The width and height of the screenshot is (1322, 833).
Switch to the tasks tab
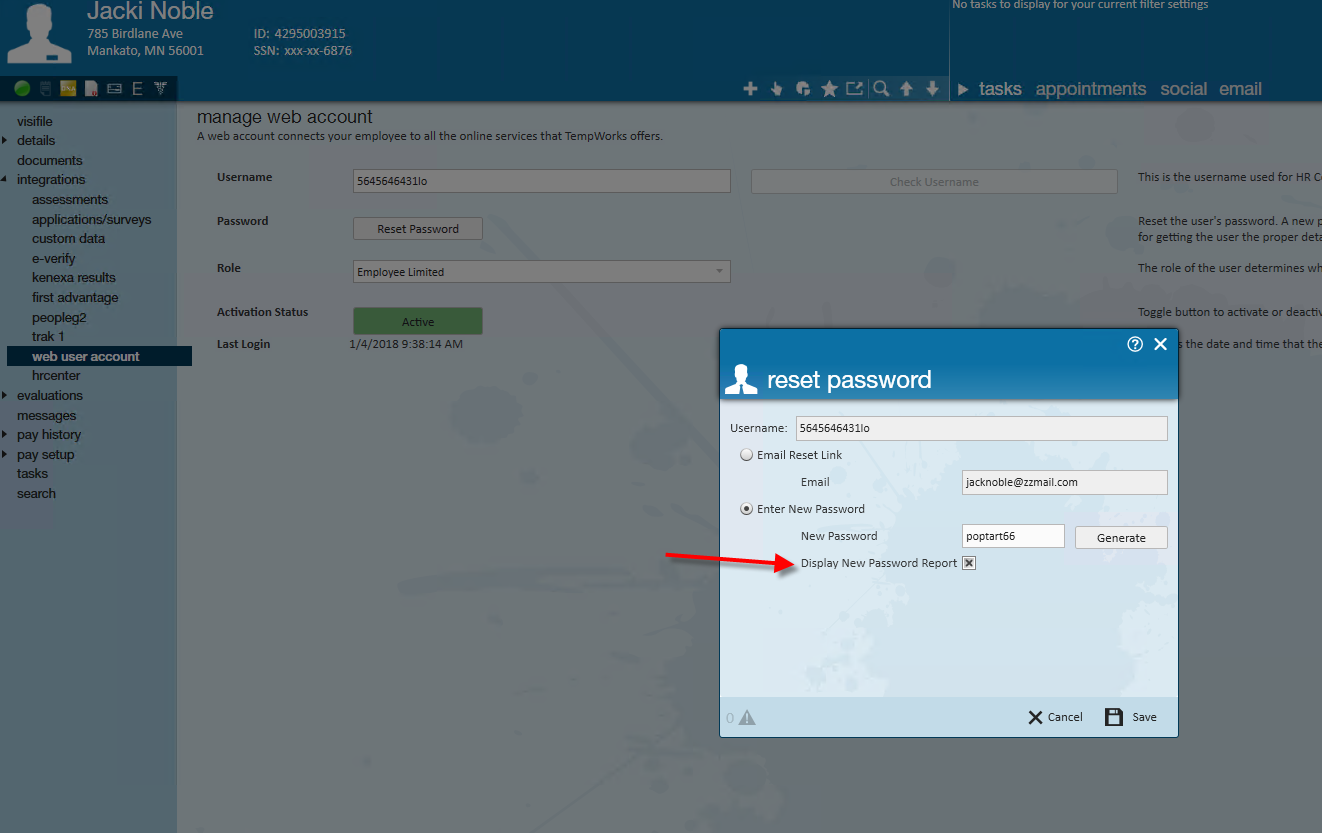(1000, 89)
